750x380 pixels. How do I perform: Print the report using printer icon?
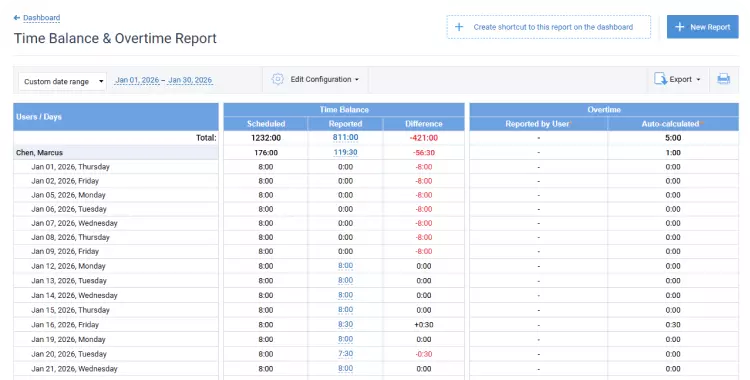point(724,79)
